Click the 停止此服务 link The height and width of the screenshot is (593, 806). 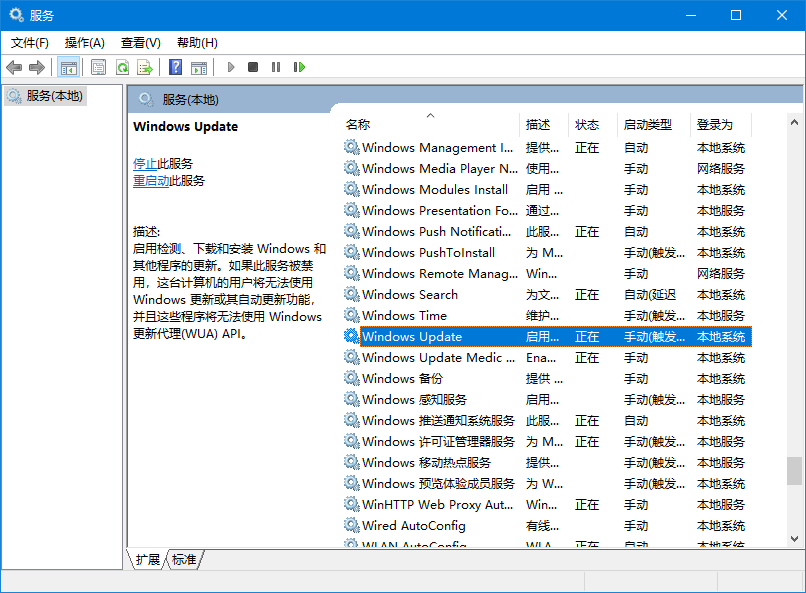pos(148,163)
